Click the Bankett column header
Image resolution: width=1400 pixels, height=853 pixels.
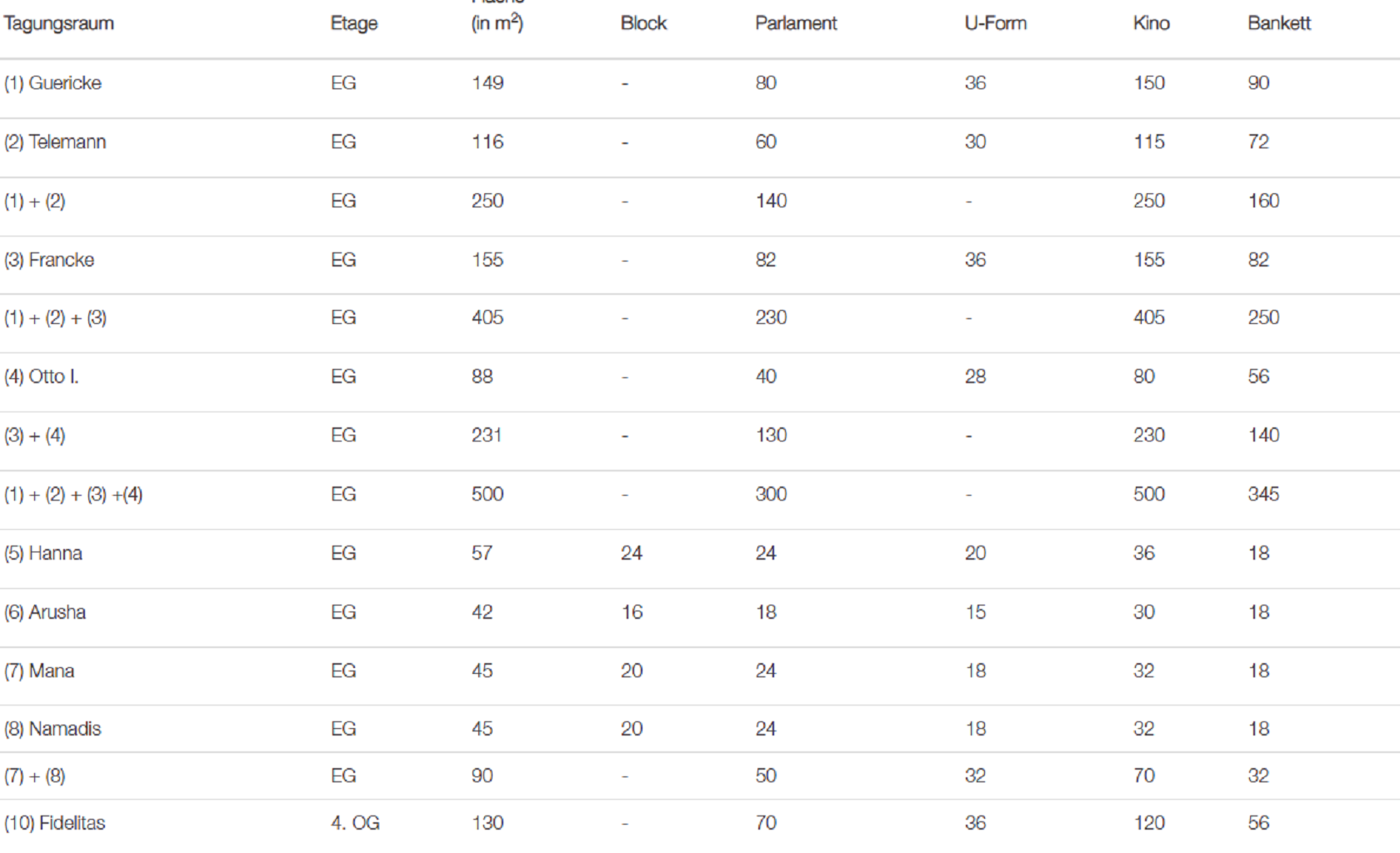click(1278, 23)
